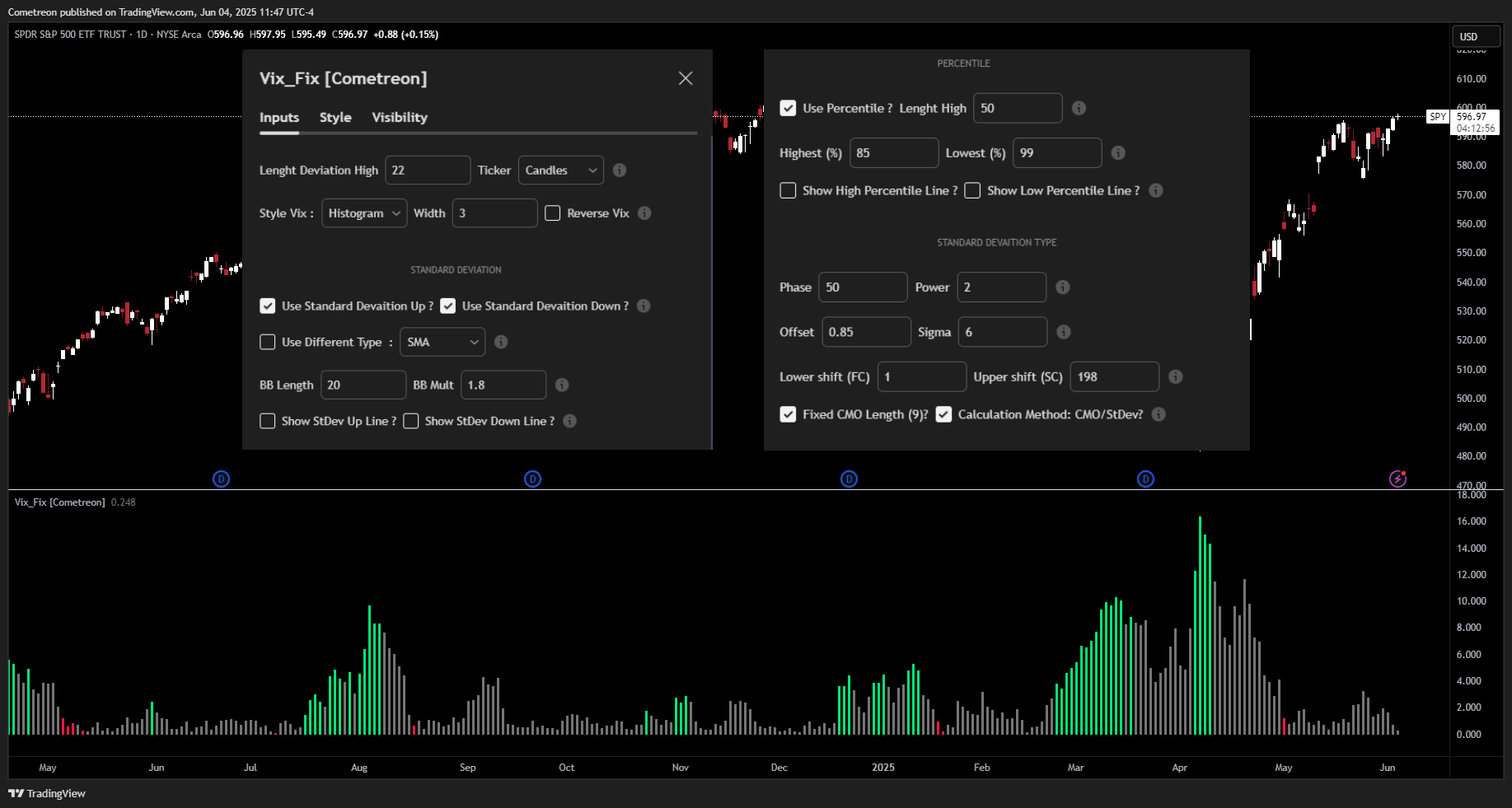Screen dimensions: 1512x808
Task: Open info icon beside Sigma field
Action: pyautogui.click(x=1064, y=331)
